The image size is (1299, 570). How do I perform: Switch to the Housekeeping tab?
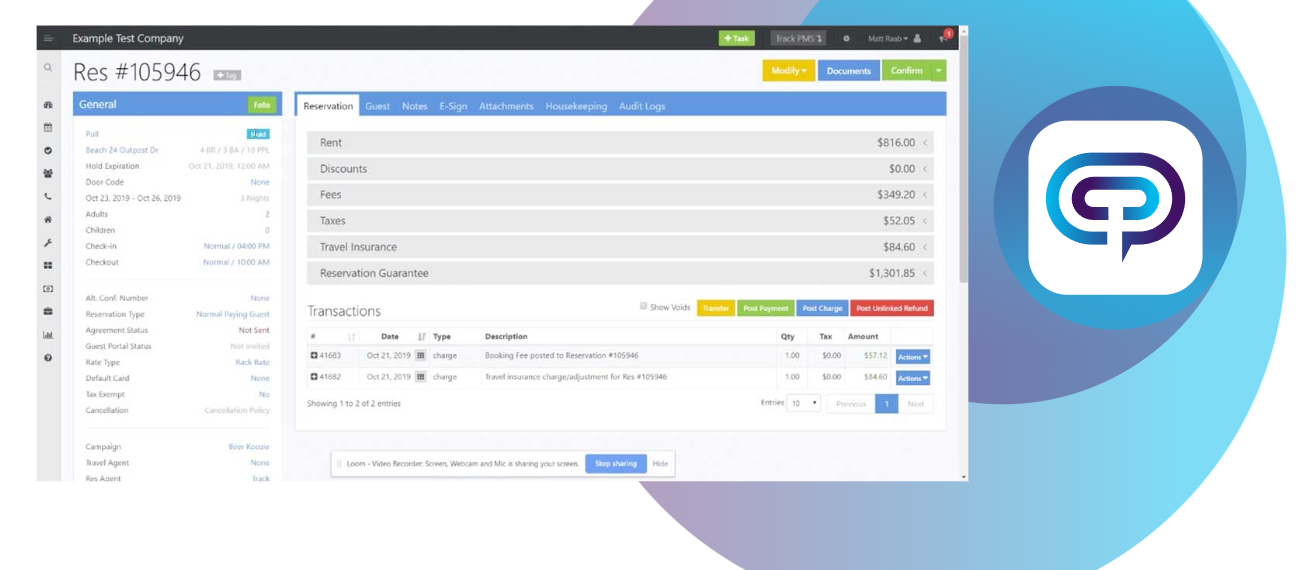576,106
